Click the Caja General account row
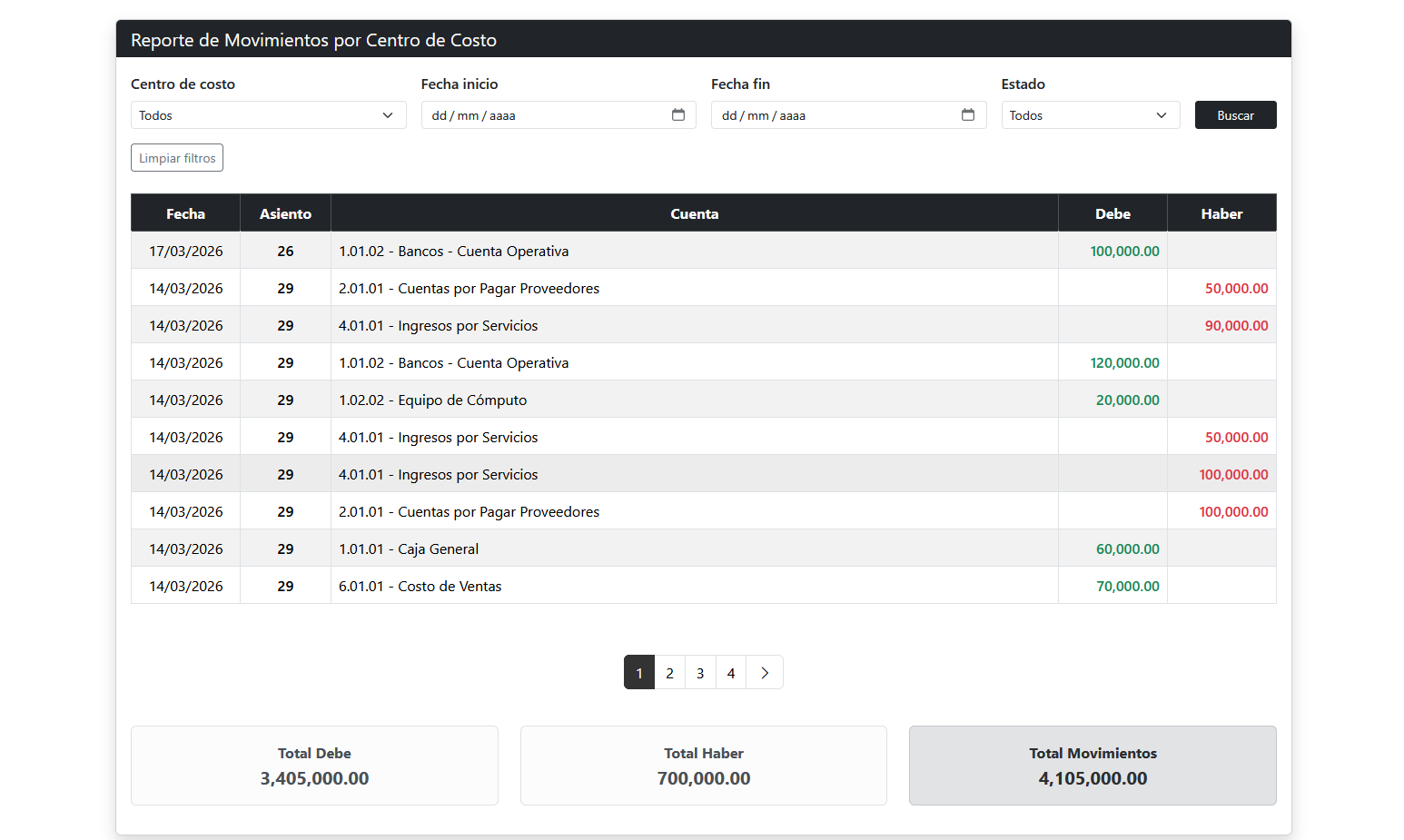Image resolution: width=1404 pixels, height=840 pixels. point(694,548)
